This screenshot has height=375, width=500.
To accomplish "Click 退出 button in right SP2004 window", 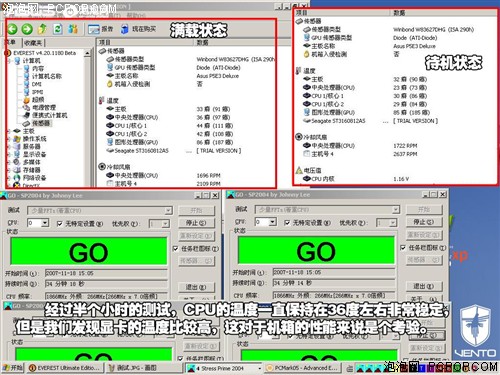I will (424, 286).
